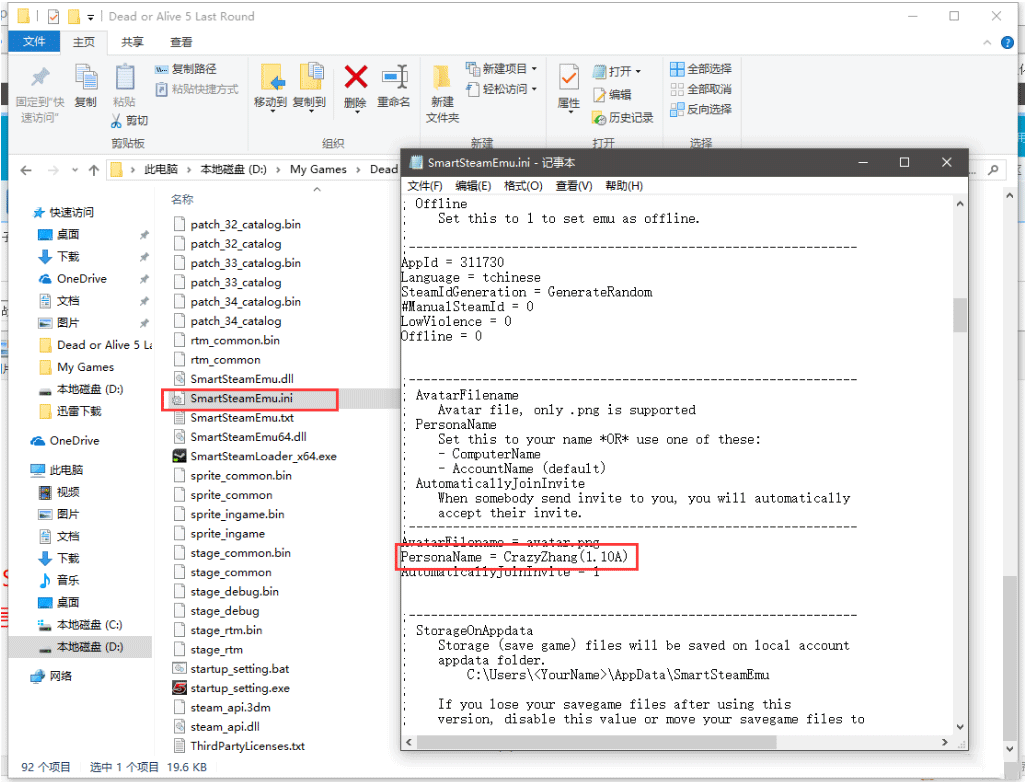
Task: Click Notepad scroll right arrow
Action: 944,742
